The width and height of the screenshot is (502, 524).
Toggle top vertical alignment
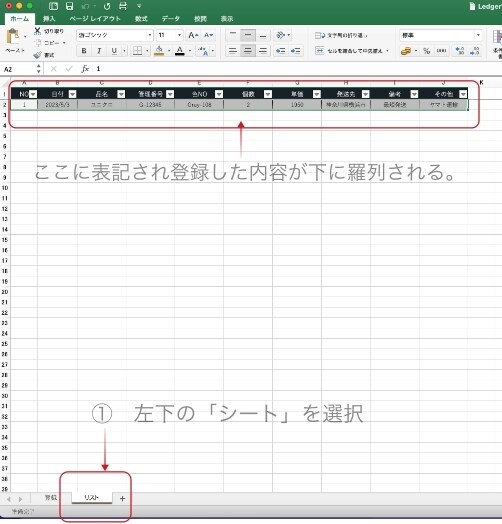233,35
